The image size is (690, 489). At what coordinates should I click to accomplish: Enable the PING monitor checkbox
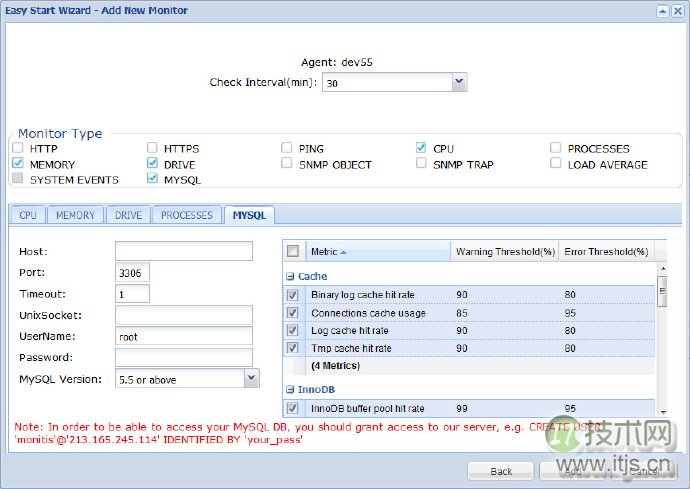tap(287, 149)
